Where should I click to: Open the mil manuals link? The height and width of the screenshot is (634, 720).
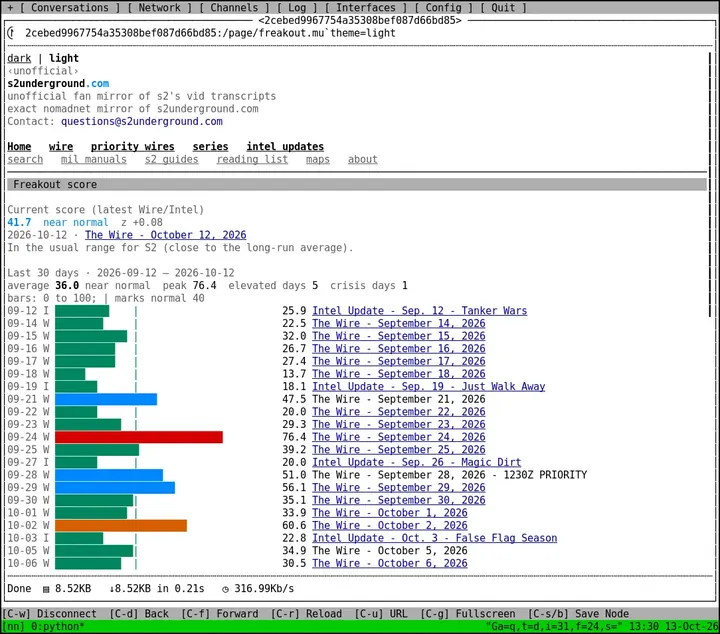coord(94,159)
